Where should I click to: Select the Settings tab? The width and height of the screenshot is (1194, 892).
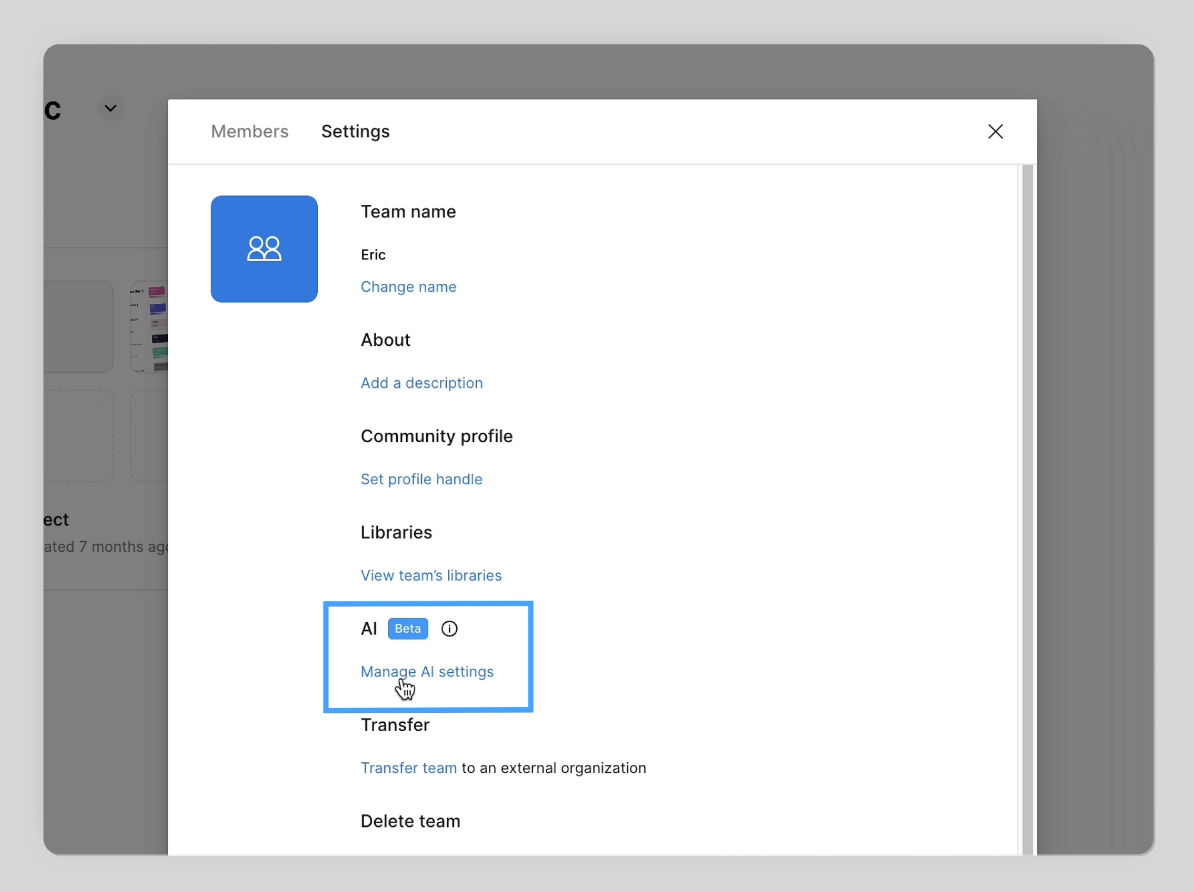click(355, 131)
